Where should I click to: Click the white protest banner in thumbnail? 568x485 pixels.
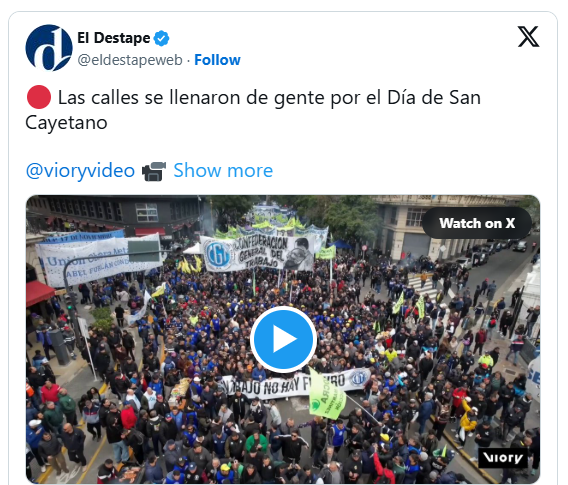[x=295, y=384]
